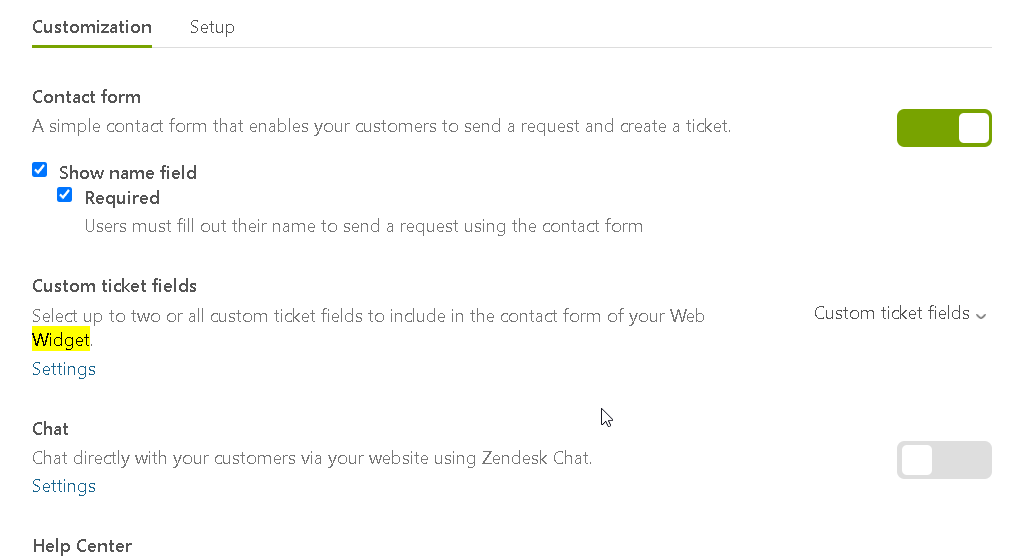Click the chevron arrow beside Custom ticket fields
Viewport: 1026px width, 559px height.
click(981, 315)
